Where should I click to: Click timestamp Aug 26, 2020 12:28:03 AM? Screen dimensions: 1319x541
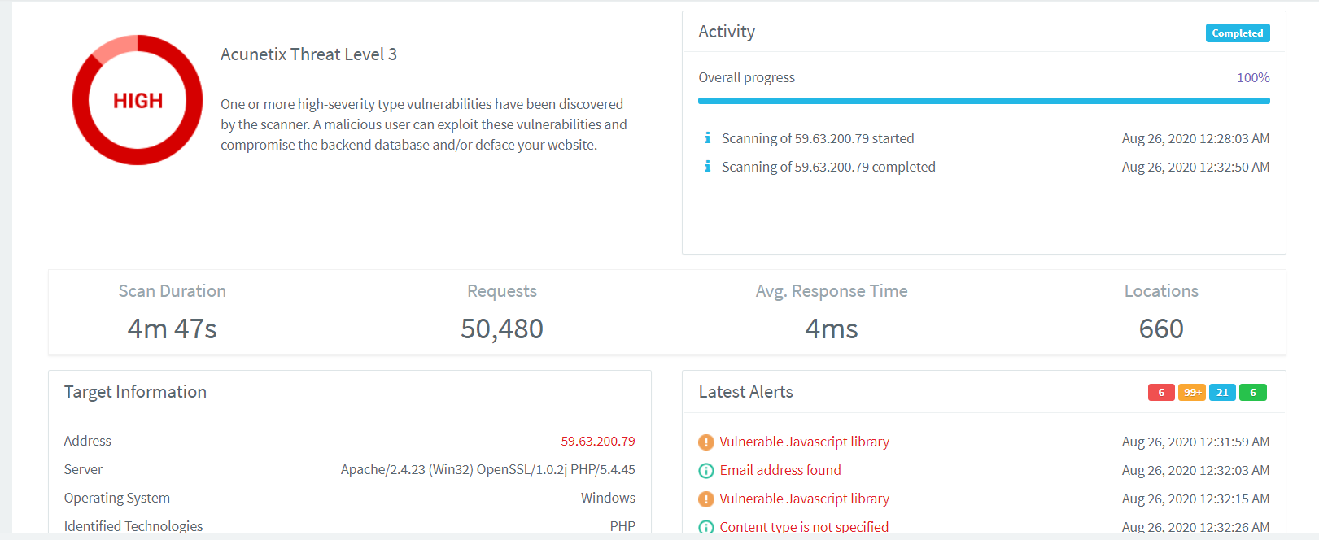click(1196, 139)
